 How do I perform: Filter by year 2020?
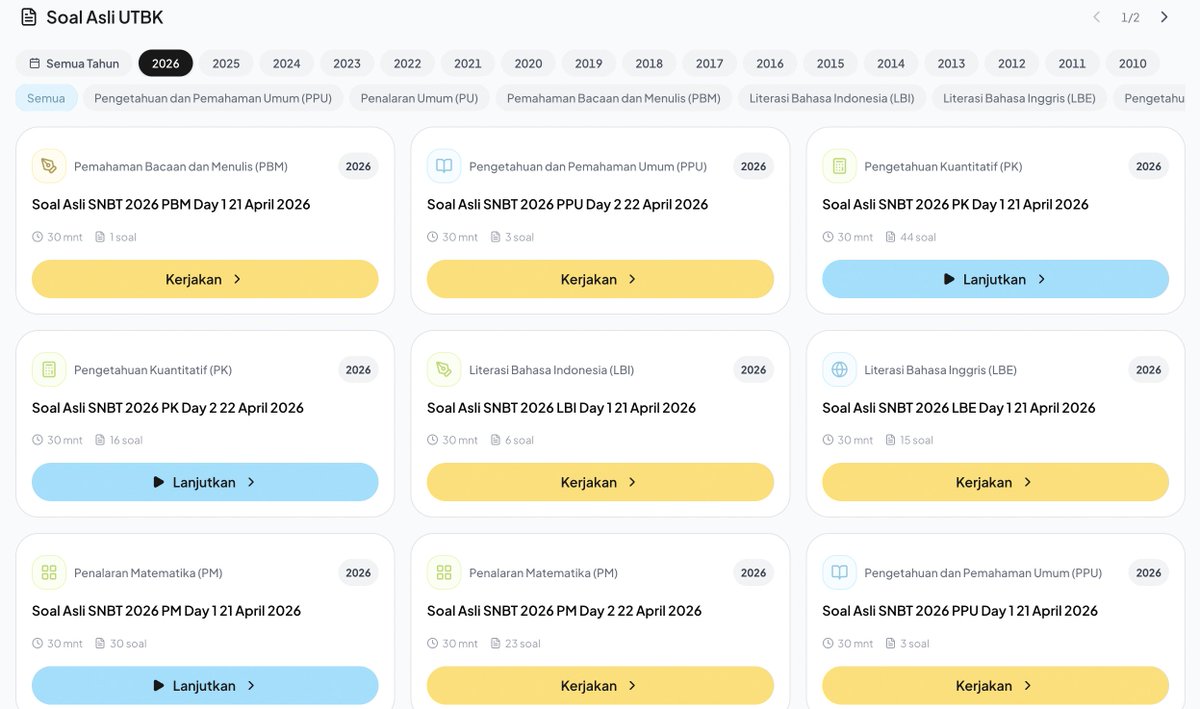point(528,63)
